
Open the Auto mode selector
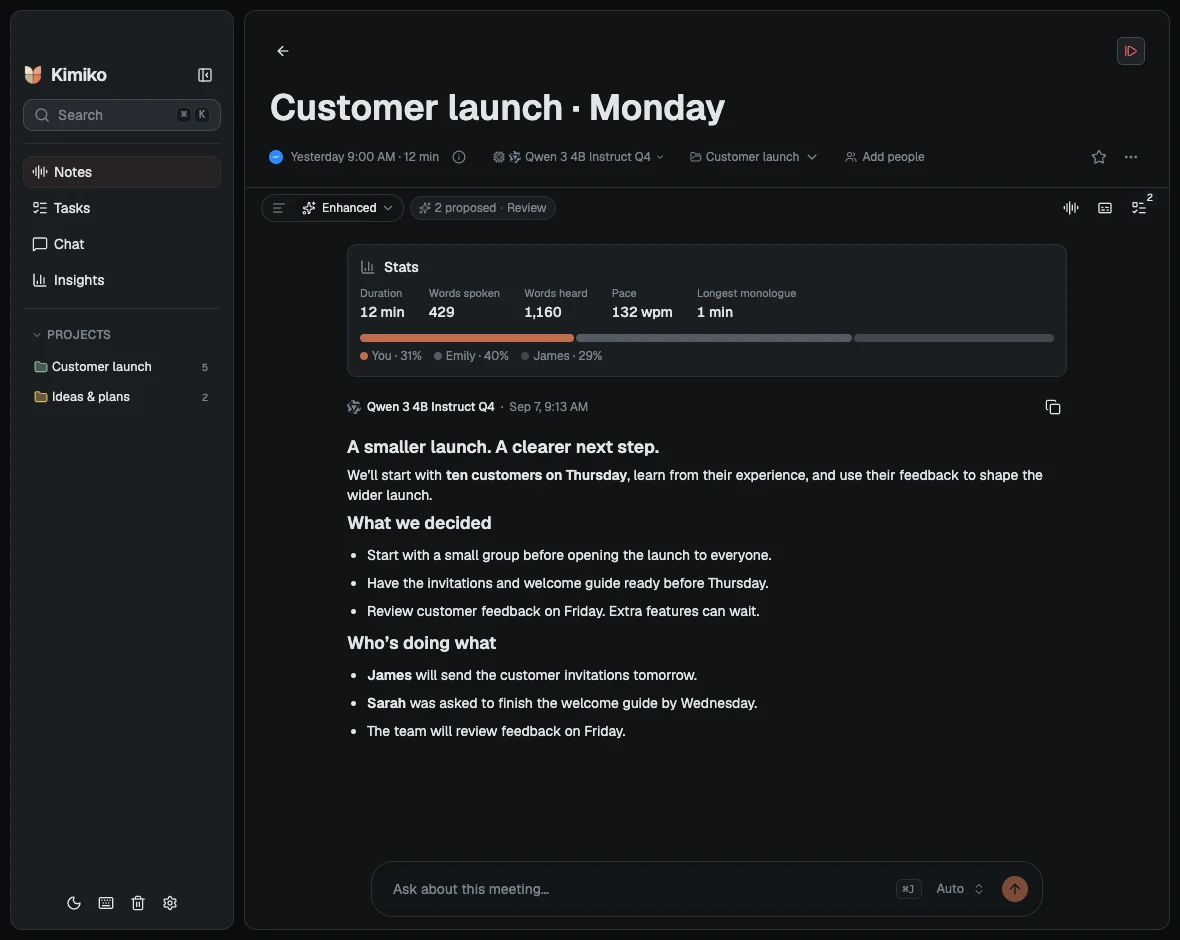tap(960, 889)
